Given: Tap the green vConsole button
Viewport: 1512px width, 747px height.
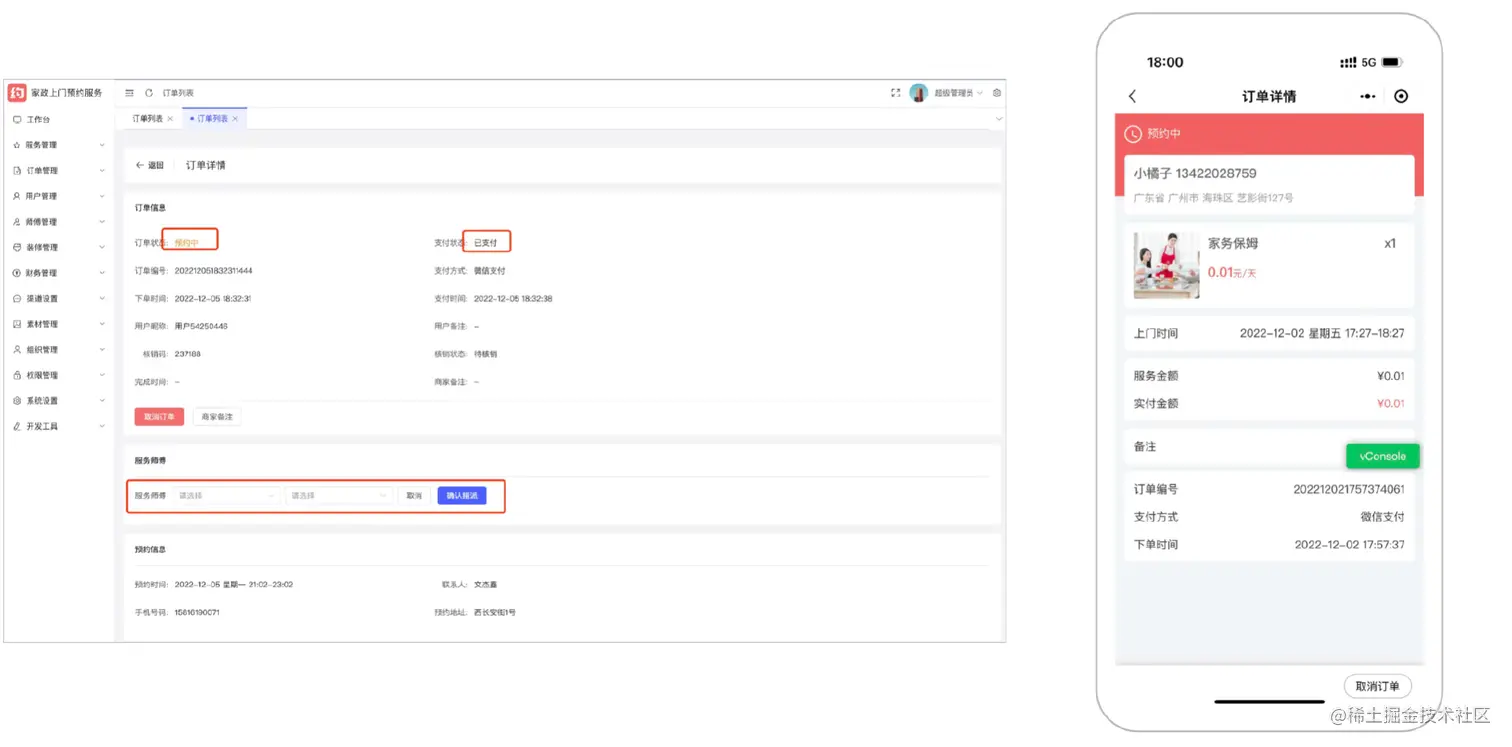Looking at the screenshot, I should (1383, 456).
